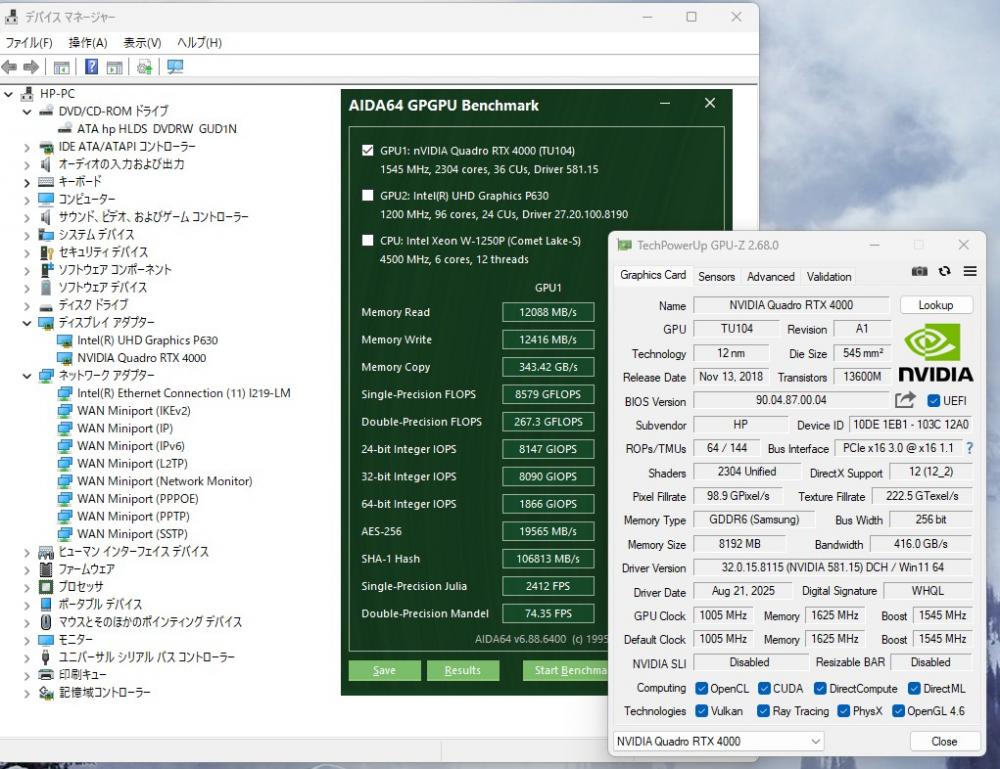This screenshot has width=1000, height=769.
Task: Toggle the CUDA checkbox
Action: pos(764,688)
